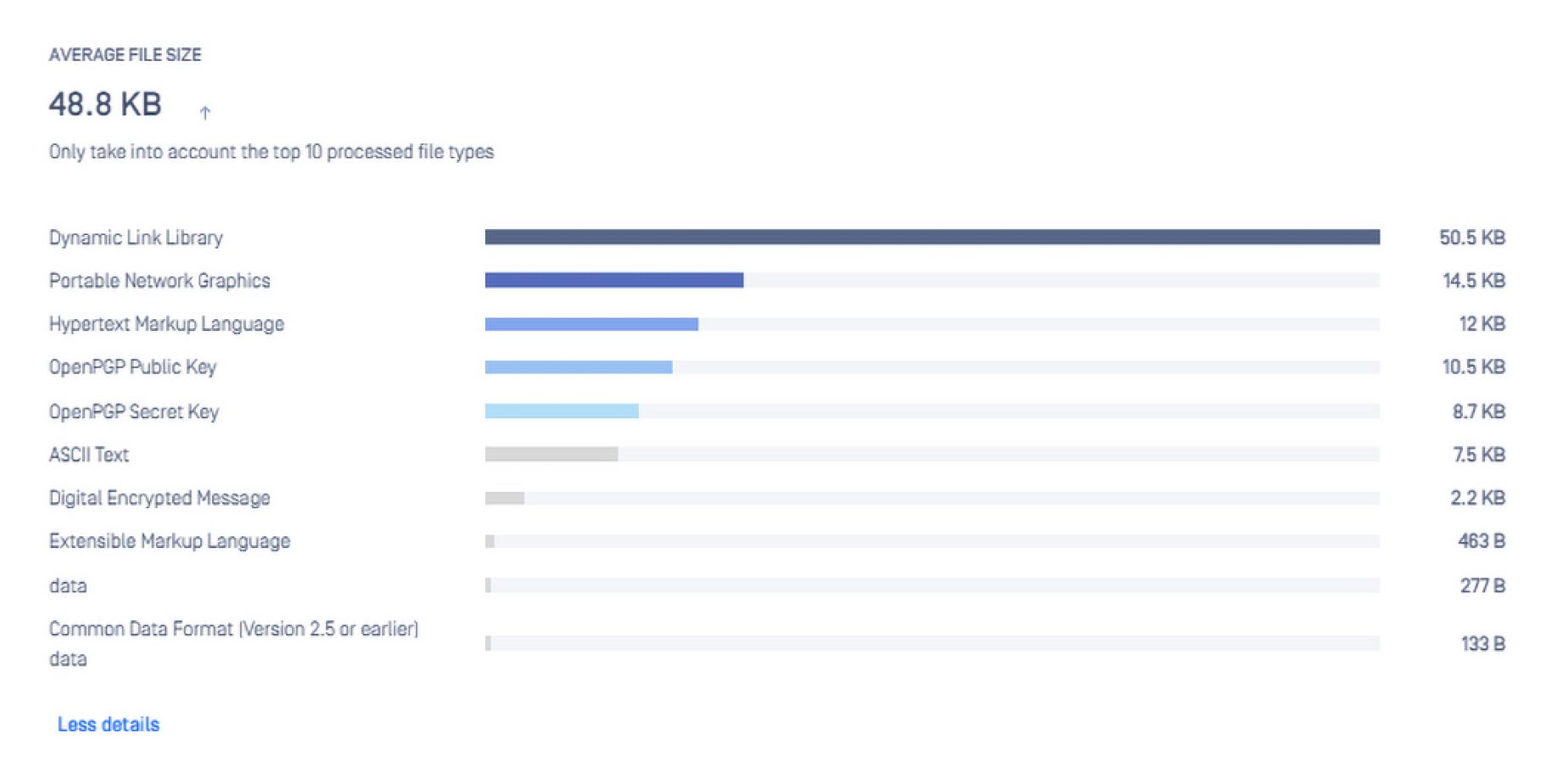Click the Dynamic Link Library bar
The height and width of the screenshot is (784, 1568).
coord(932,238)
